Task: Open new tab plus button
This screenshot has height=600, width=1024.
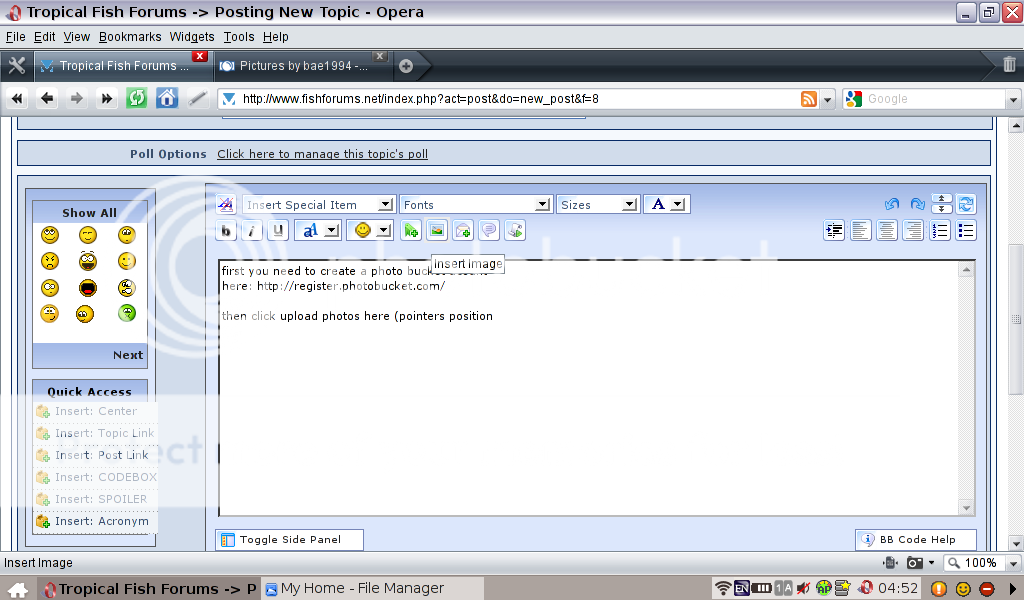Action: (406, 65)
